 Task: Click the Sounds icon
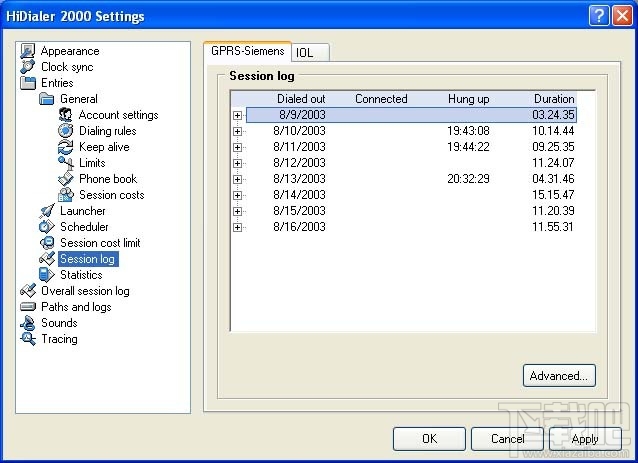tap(28, 323)
